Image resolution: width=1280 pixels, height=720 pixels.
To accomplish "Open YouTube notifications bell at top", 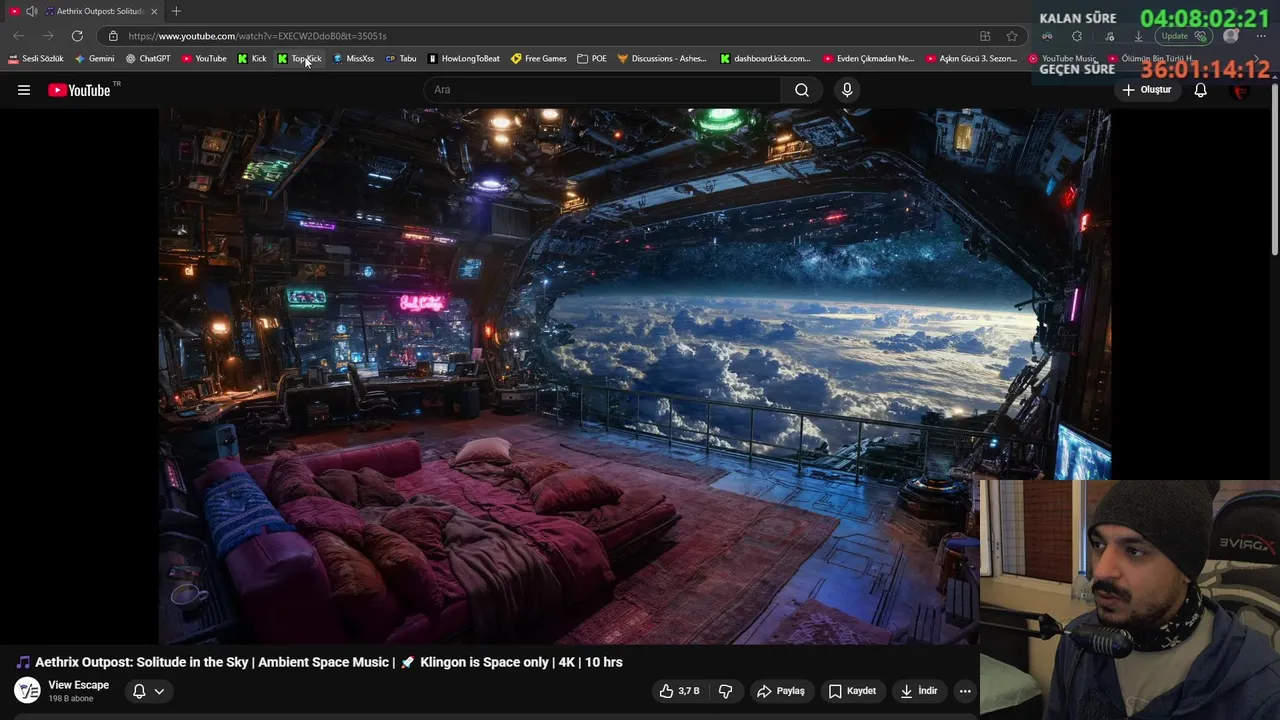I will (1200, 90).
